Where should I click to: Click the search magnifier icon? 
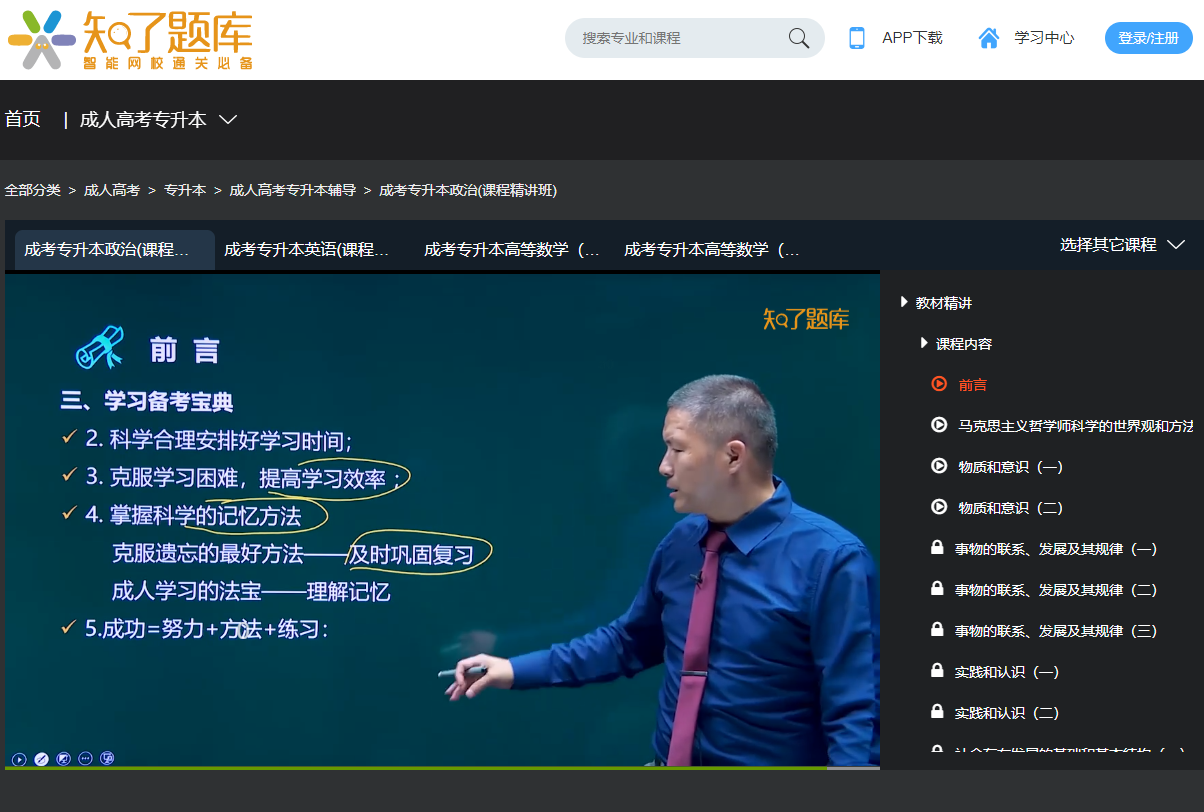(x=797, y=37)
